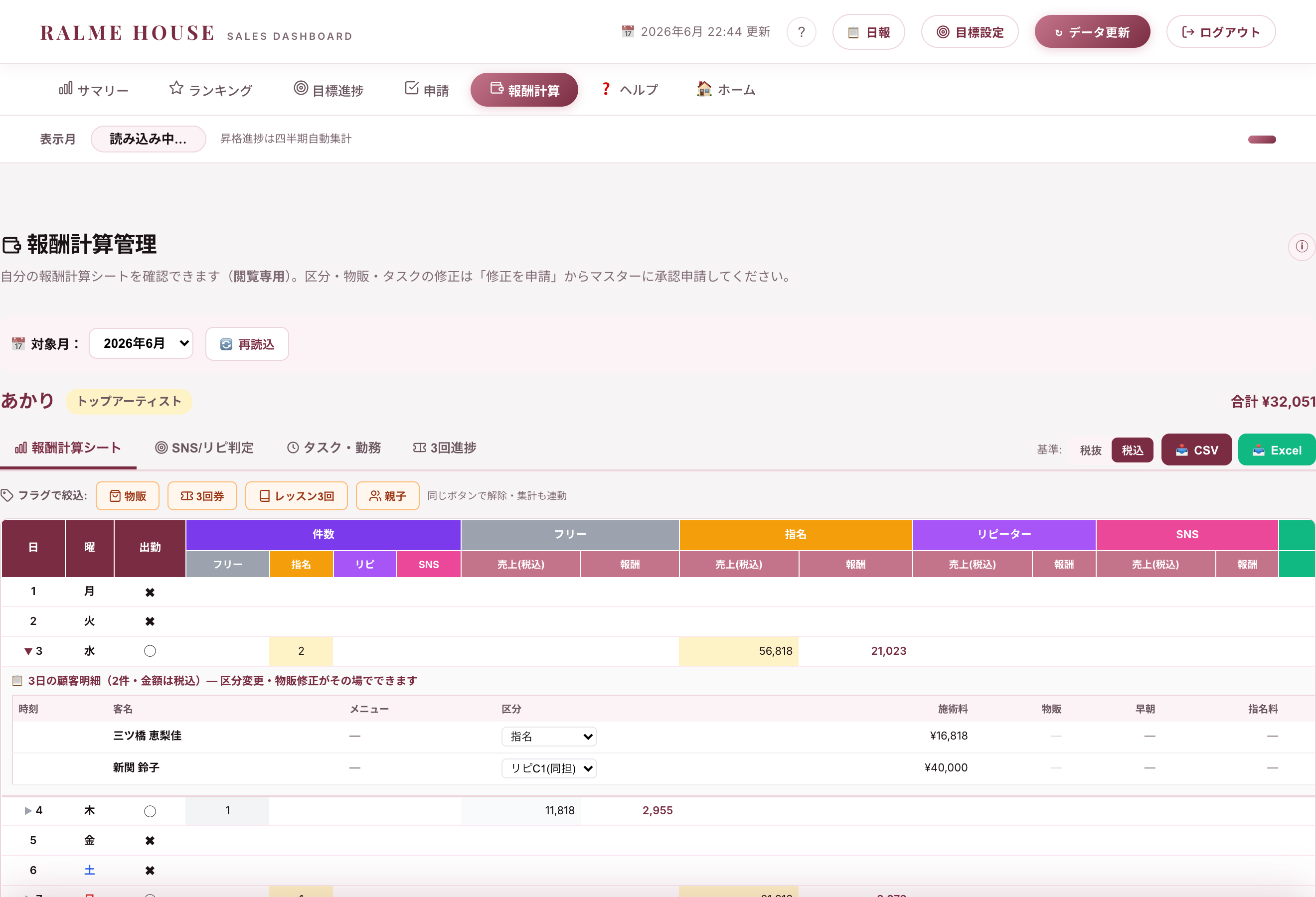The height and width of the screenshot is (897, 1316).
Task: Export the sheet as Excel
Action: 1277,450
